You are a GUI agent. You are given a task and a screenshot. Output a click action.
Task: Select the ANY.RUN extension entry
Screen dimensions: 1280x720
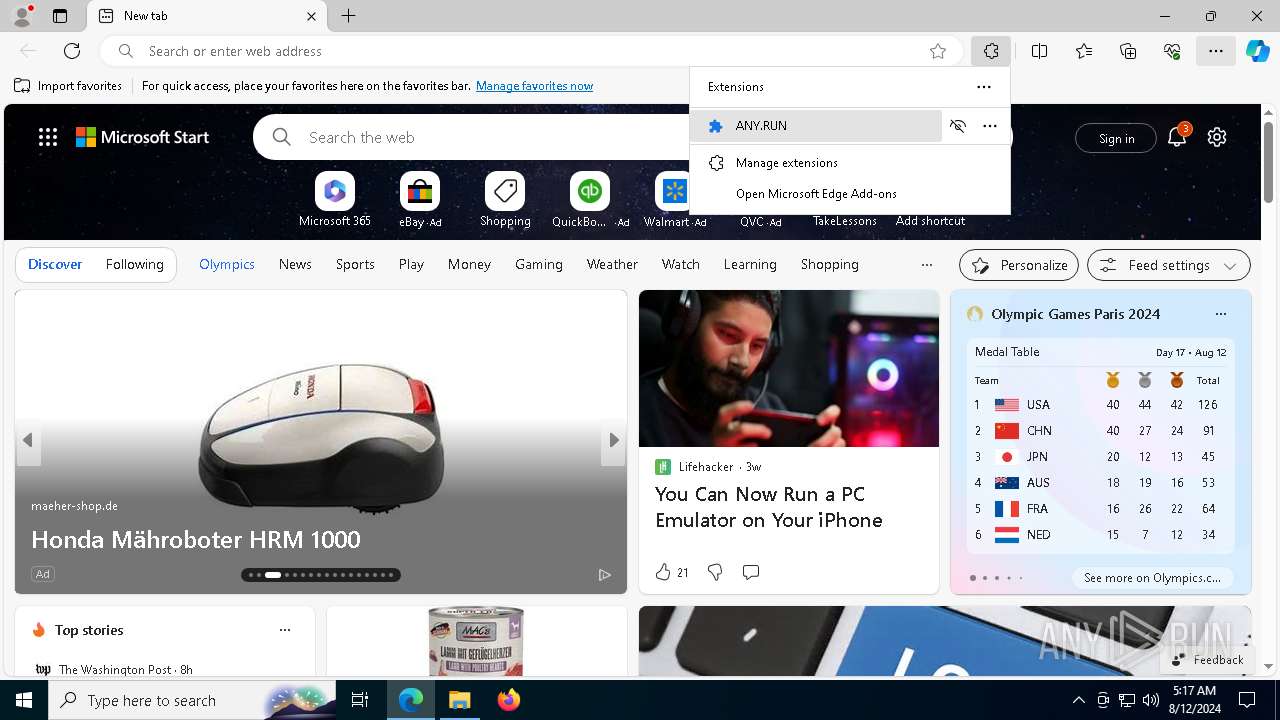pyautogui.click(x=816, y=126)
